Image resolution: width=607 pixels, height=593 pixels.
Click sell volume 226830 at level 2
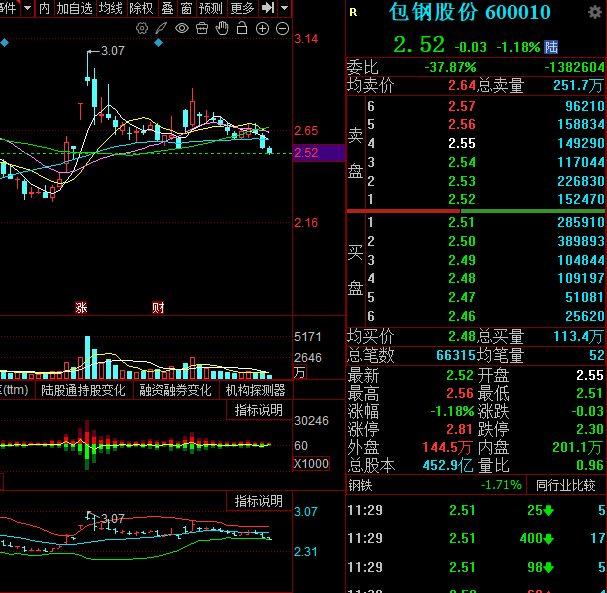click(x=580, y=181)
